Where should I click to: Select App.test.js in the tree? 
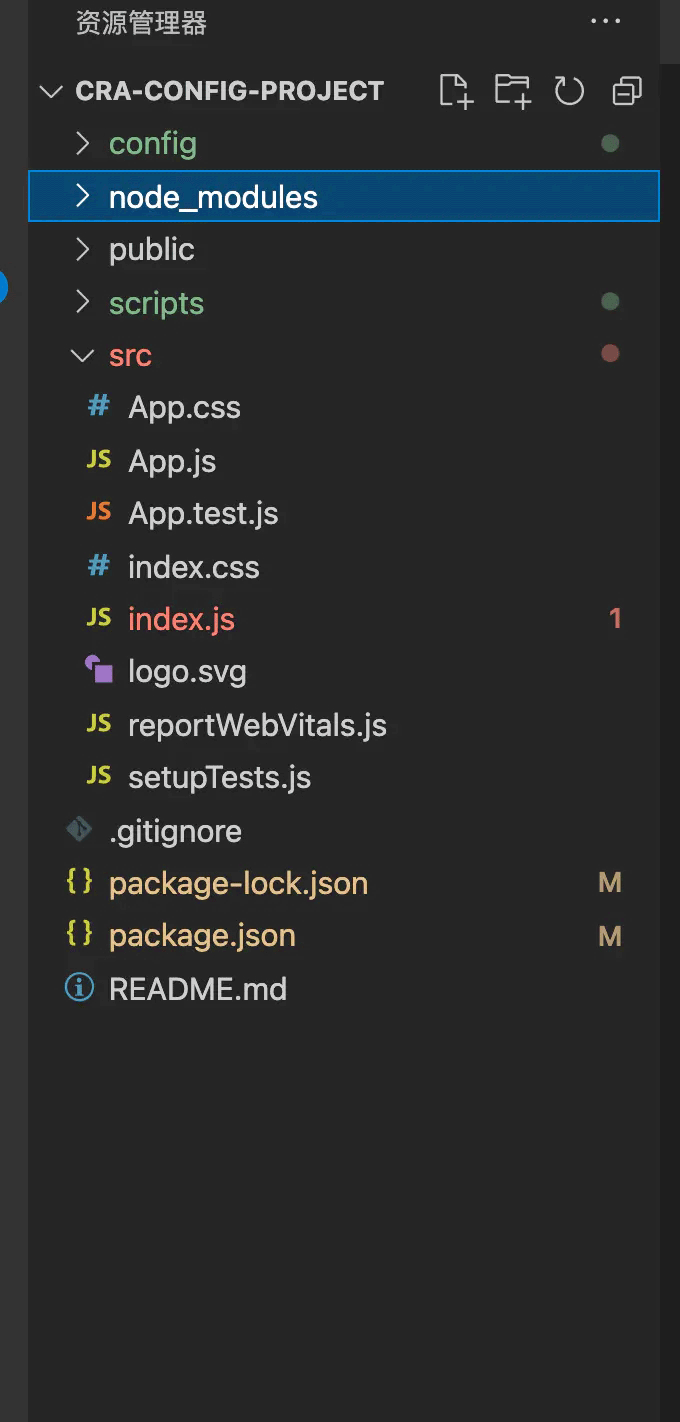tap(203, 514)
